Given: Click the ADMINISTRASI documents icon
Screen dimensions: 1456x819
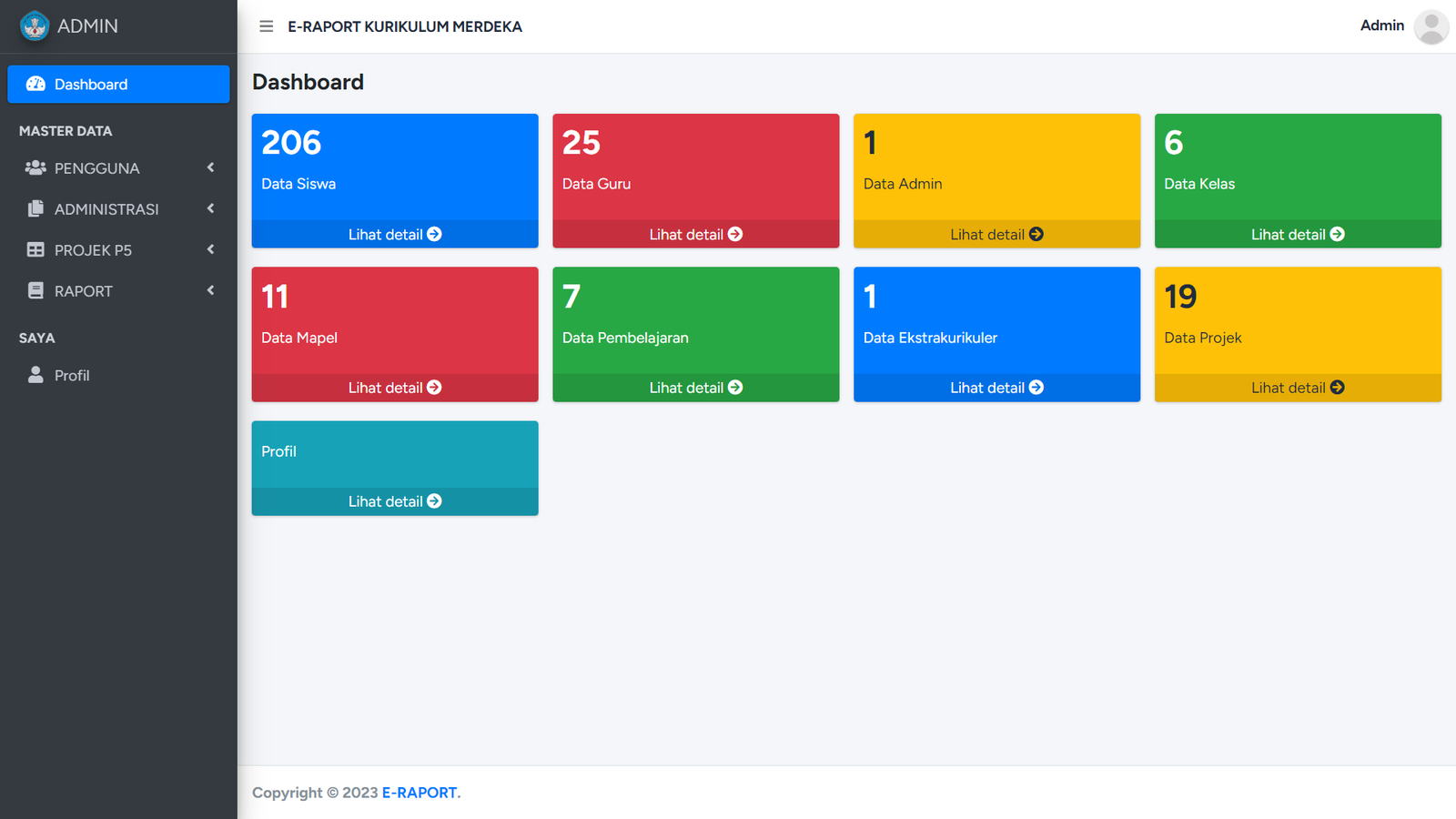Looking at the screenshot, I should click(x=35, y=209).
